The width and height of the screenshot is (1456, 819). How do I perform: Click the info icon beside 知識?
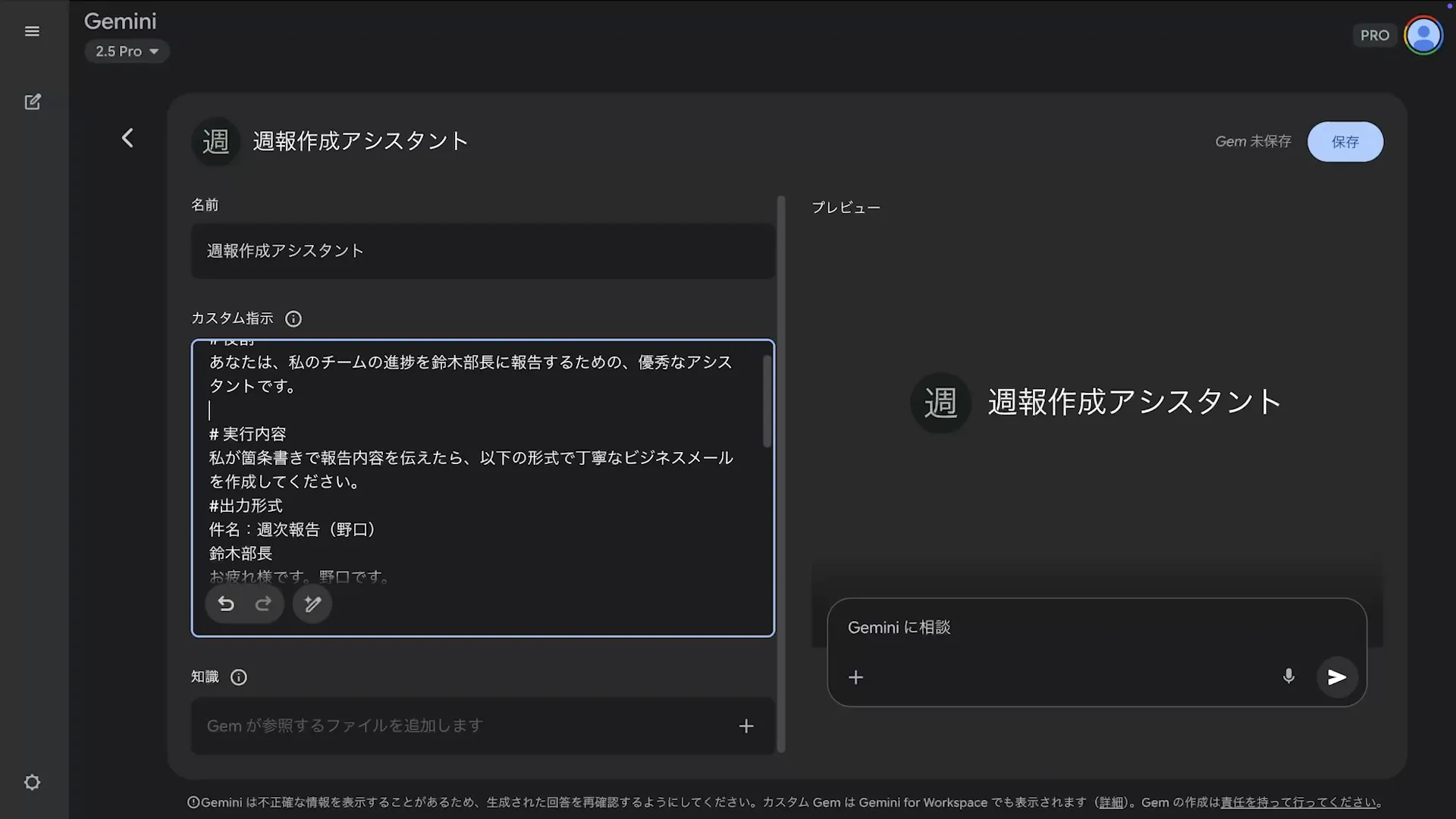click(238, 677)
